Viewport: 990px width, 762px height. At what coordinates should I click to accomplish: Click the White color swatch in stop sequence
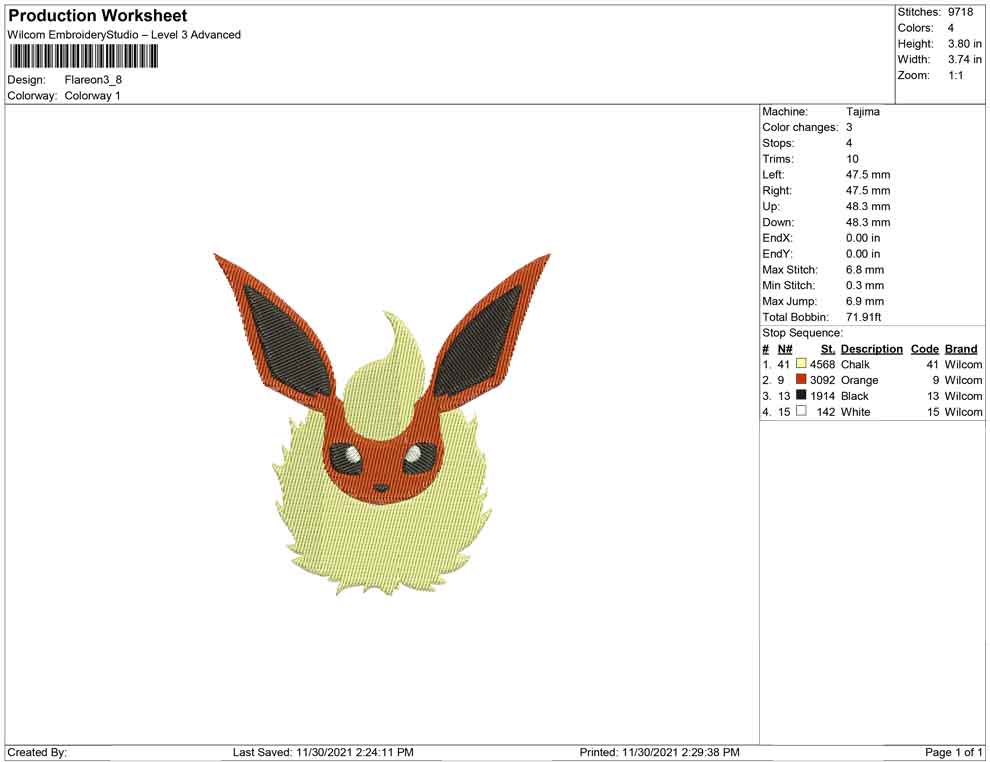(x=801, y=412)
